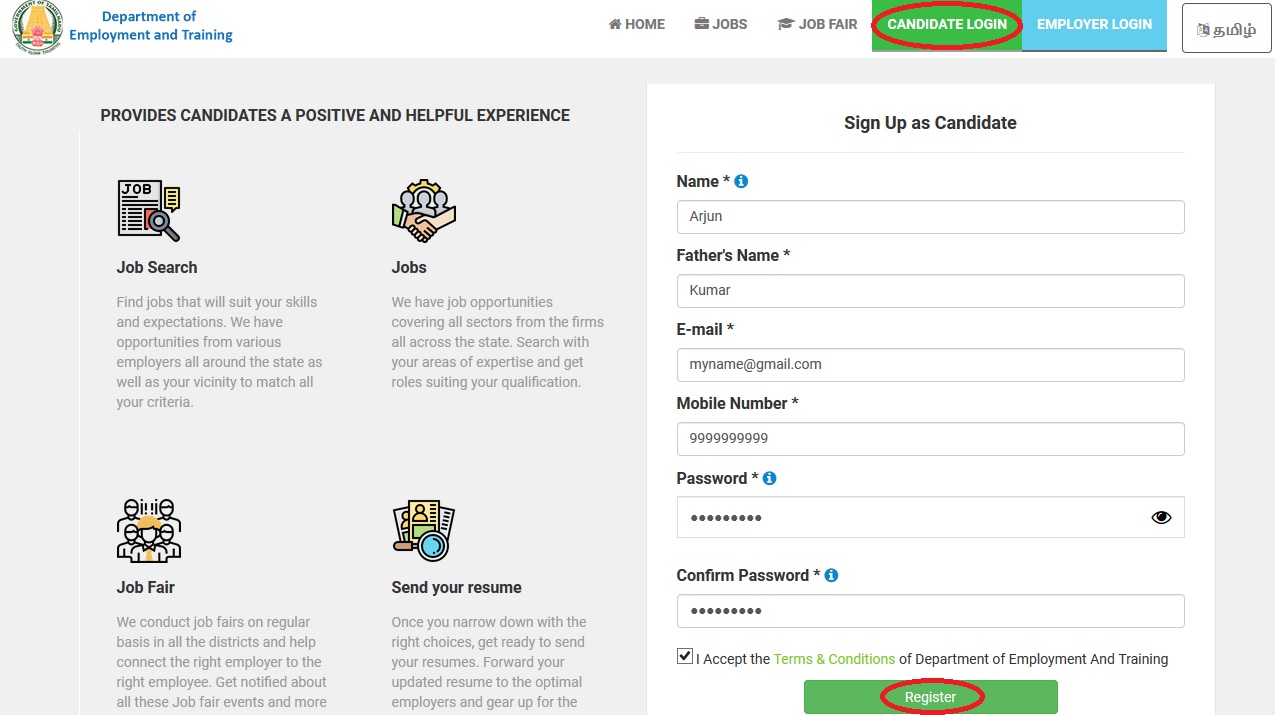Switch language to Tamil

[1226, 29]
